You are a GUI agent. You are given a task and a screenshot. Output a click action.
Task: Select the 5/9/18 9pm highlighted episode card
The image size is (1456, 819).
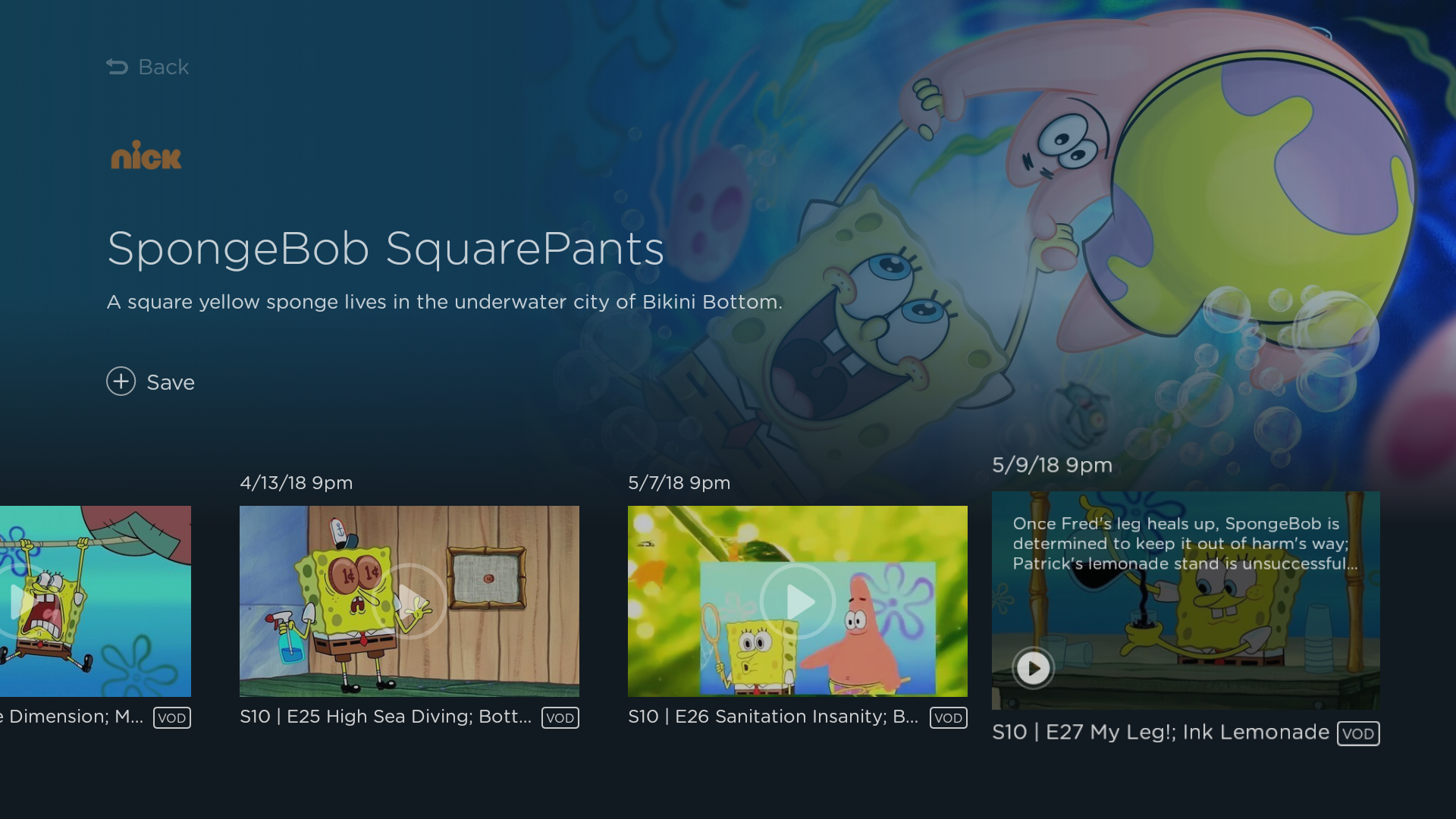[1186, 601]
